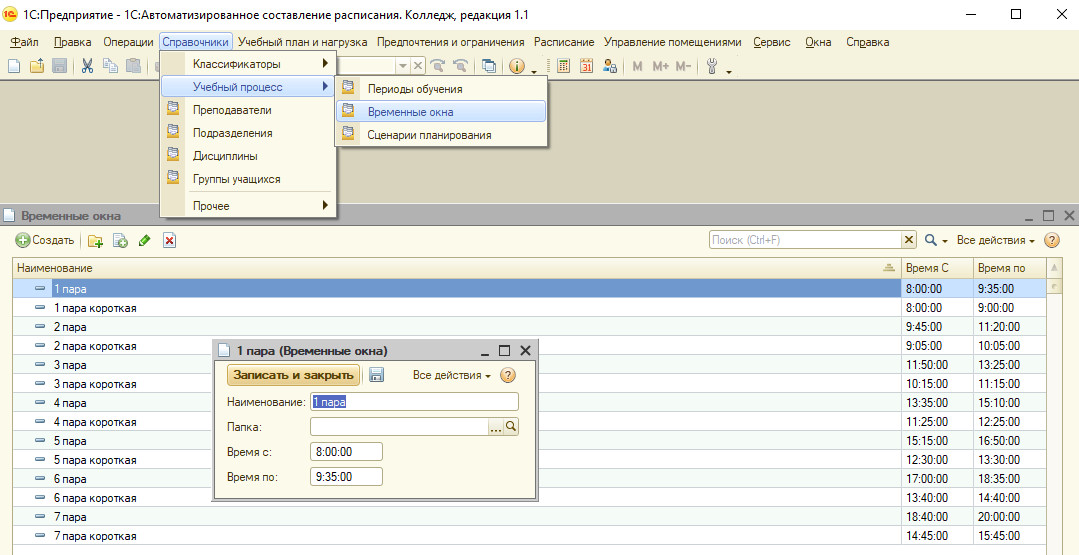Select Группы учащихся menu entry
Image resolution: width=1079 pixels, height=555 pixels.
248,179
